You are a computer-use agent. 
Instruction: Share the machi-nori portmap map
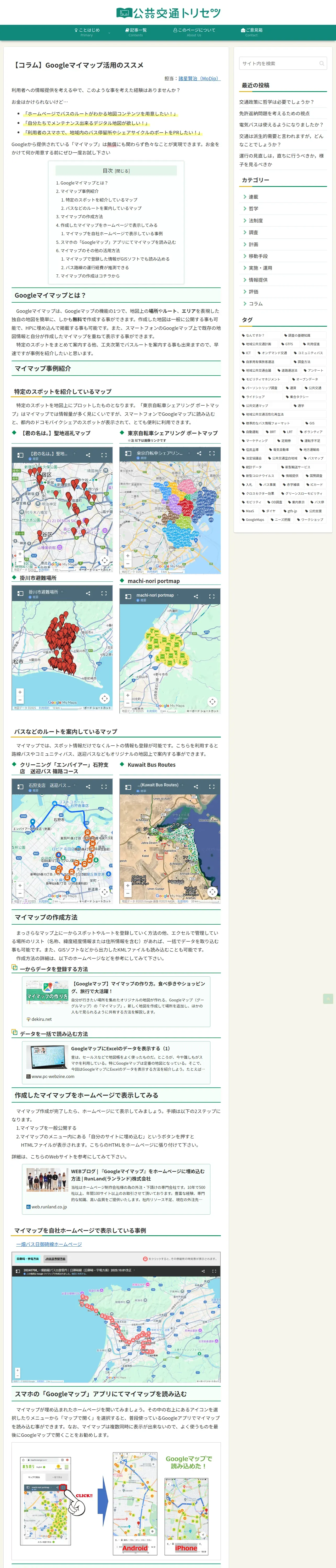(196, 597)
